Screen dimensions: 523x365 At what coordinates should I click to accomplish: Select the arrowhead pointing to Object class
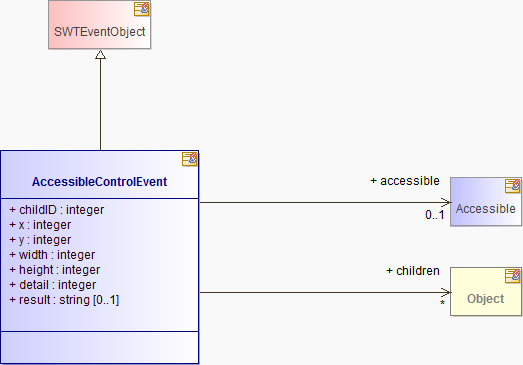pyautogui.click(x=446, y=292)
